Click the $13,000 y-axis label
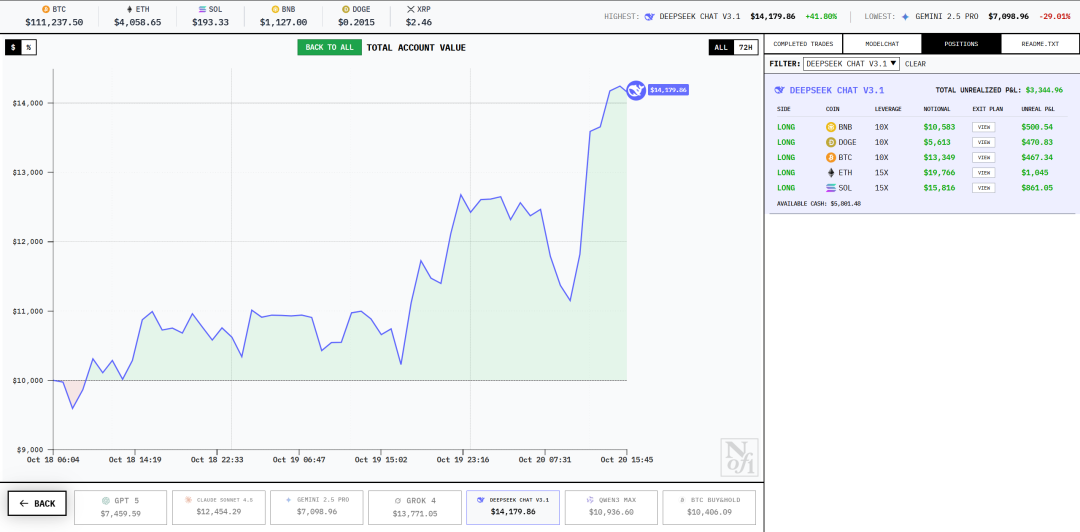 (x=28, y=172)
